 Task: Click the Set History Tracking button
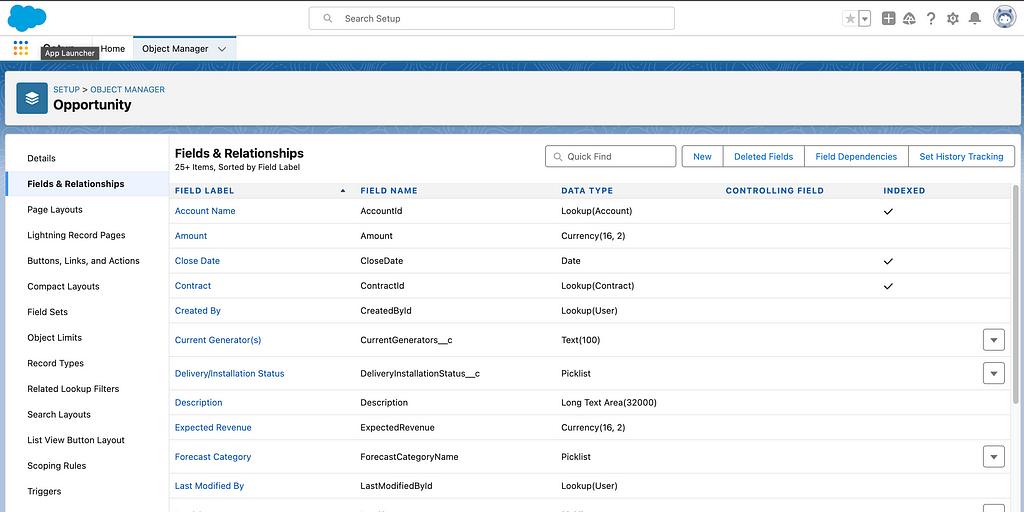(961, 157)
